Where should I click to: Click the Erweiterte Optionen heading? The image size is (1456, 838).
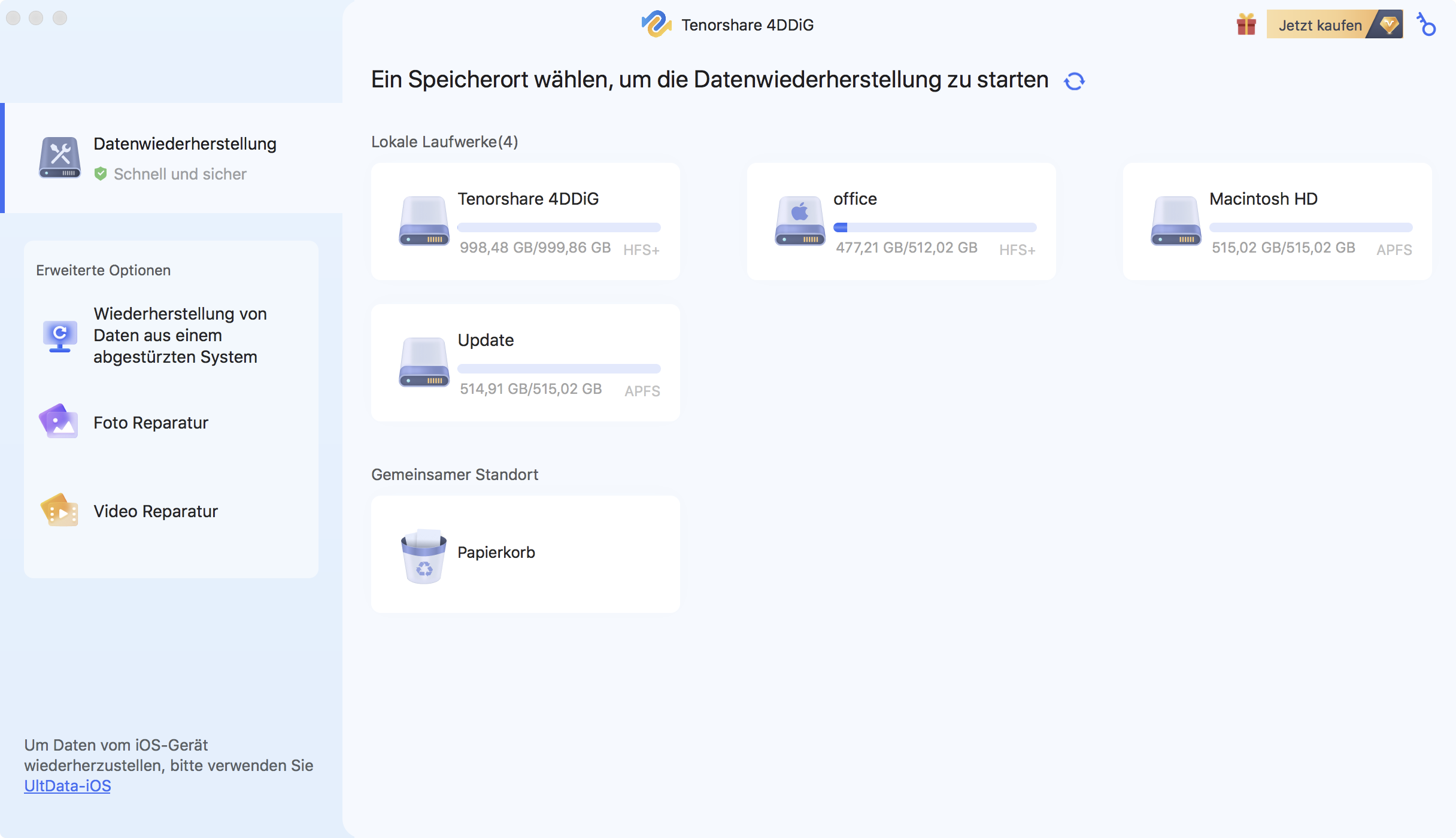(104, 271)
